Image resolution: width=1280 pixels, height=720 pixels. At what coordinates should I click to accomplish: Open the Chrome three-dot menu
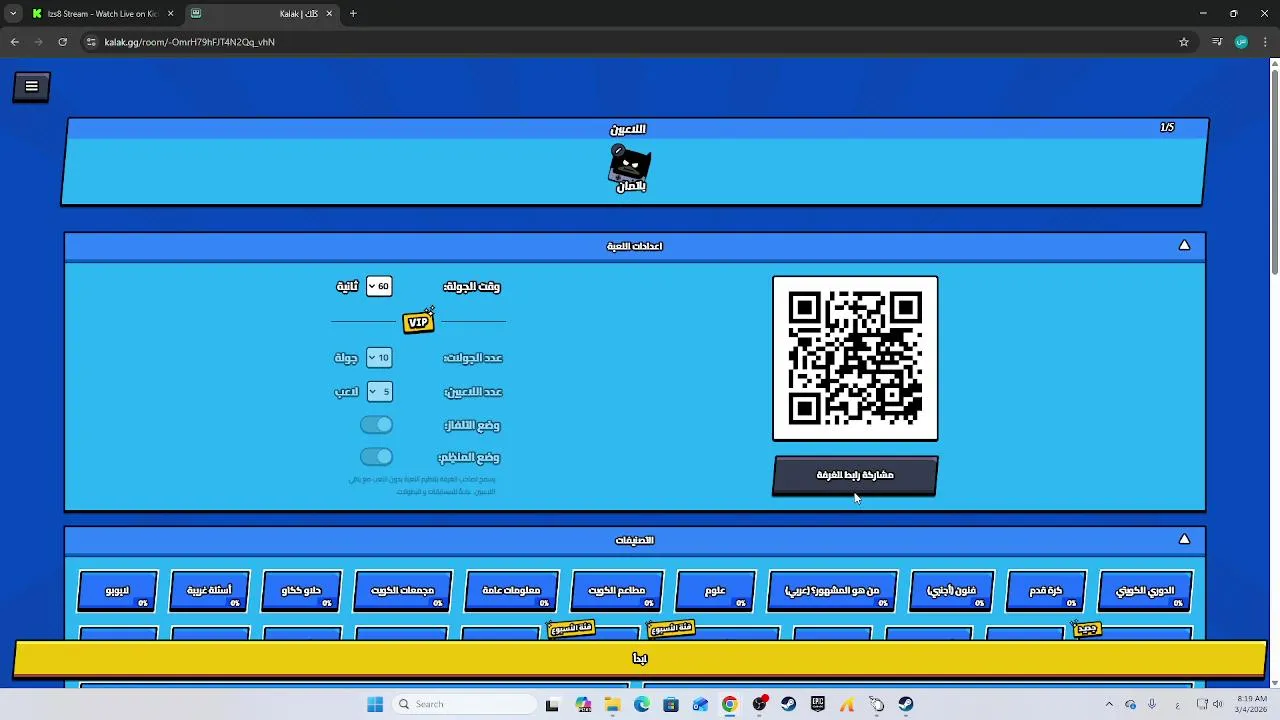pos(1266,42)
